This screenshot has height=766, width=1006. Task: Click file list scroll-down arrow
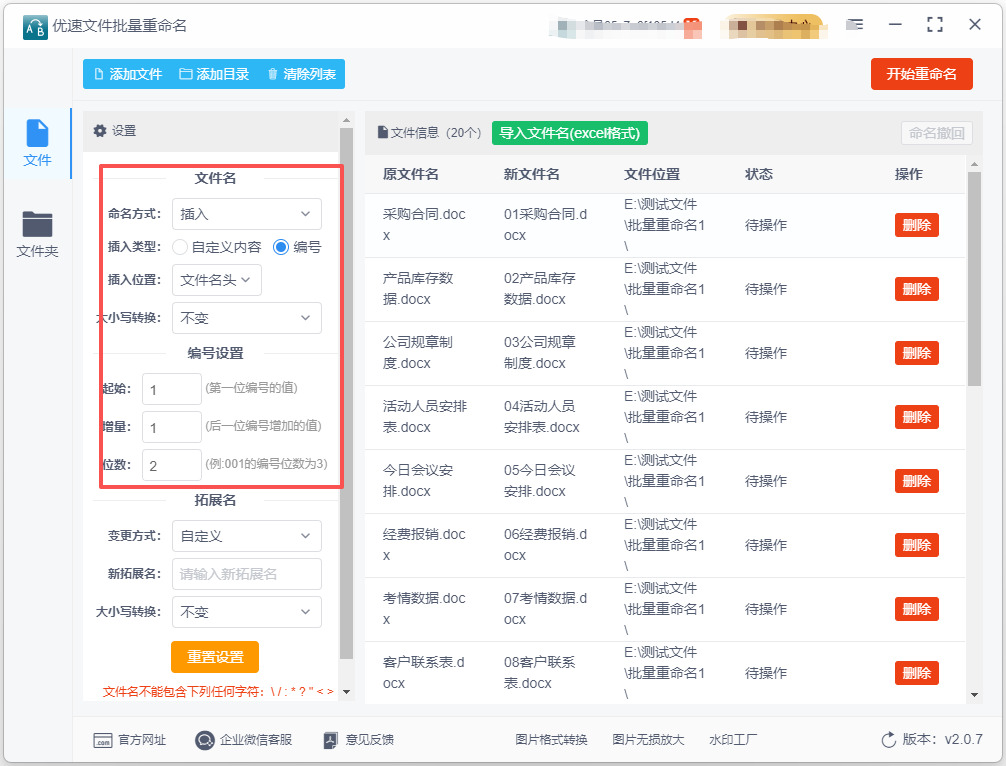(x=975, y=695)
